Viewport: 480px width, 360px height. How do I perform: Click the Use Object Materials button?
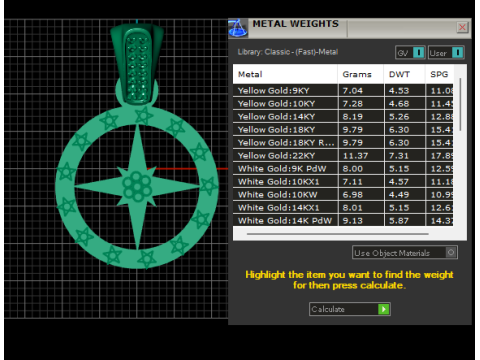[405, 252]
